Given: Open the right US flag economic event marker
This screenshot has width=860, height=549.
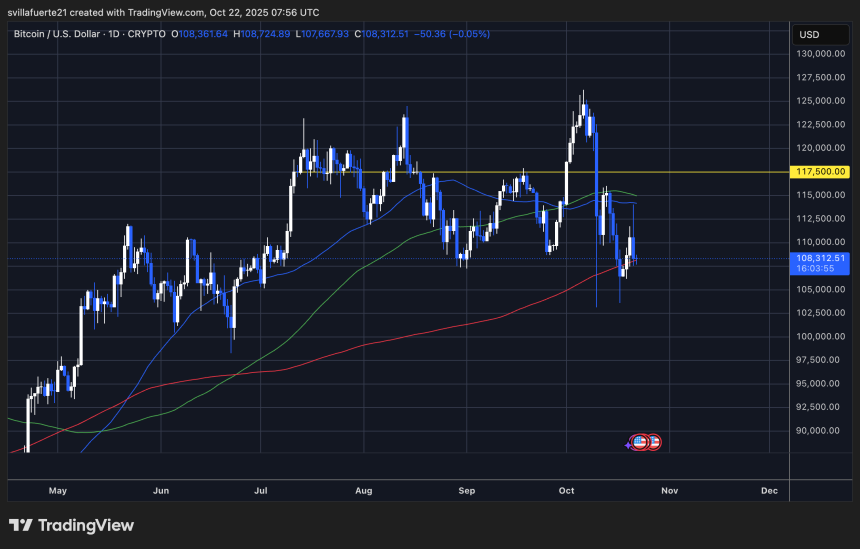Looking at the screenshot, I should [x=654, y=441].
